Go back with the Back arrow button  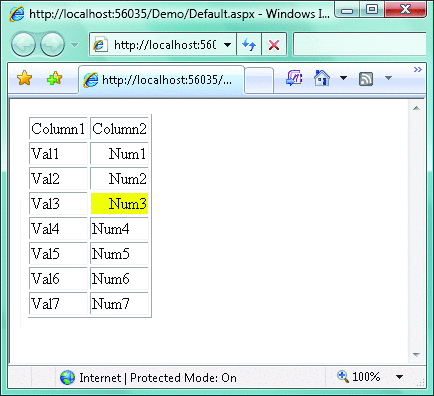(23, 44)
